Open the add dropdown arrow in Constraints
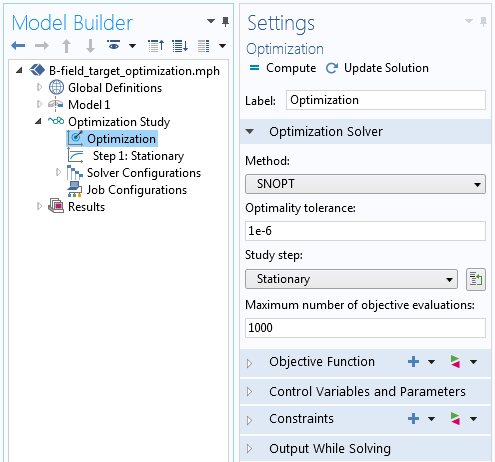Viewport: 495px width, 462px height. point(431,419)
